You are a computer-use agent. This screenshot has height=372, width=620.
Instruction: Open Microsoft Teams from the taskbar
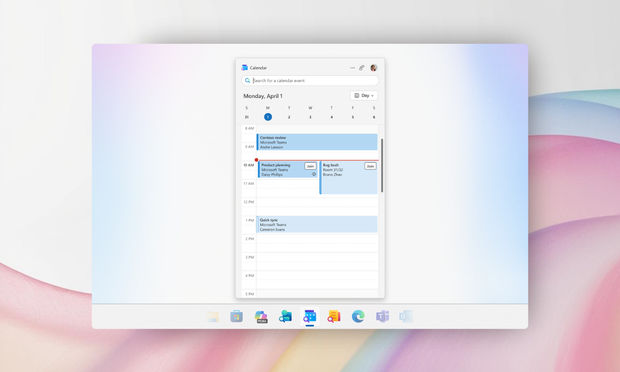(382, 317)
